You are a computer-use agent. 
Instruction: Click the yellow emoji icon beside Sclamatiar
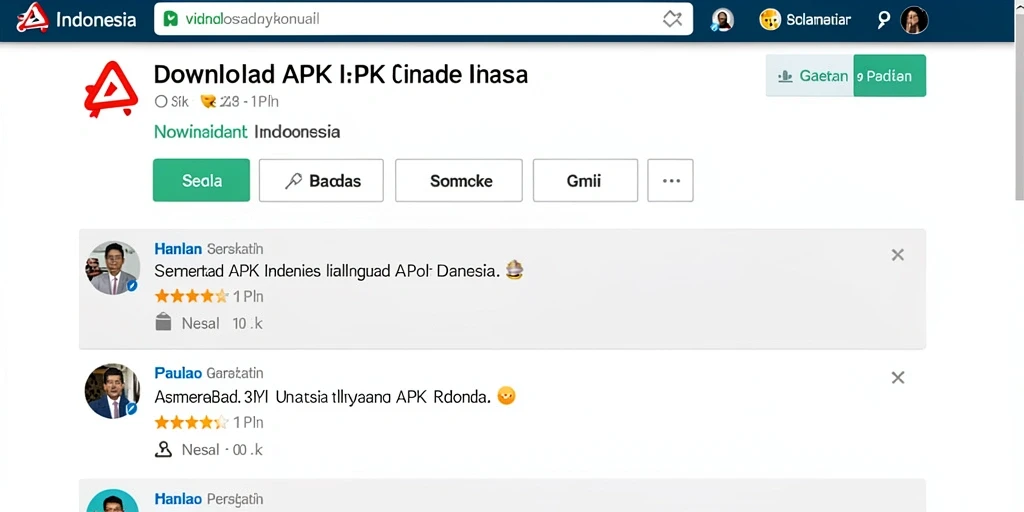770,20
